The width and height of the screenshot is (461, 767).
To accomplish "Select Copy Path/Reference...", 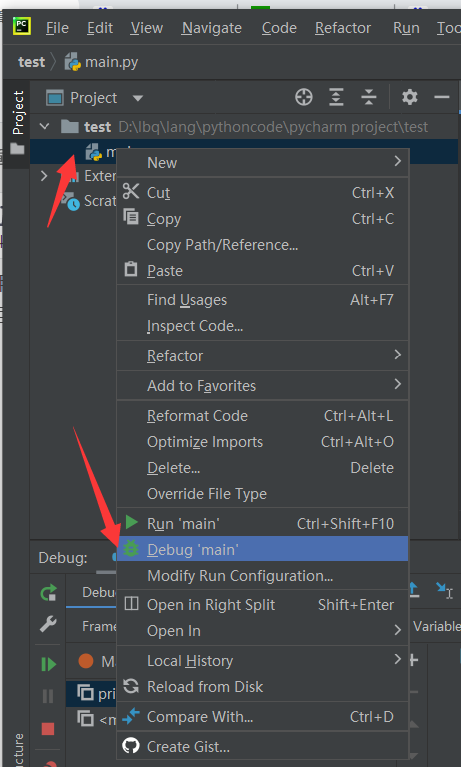I will pyautogui.click(x=262, y=245).
